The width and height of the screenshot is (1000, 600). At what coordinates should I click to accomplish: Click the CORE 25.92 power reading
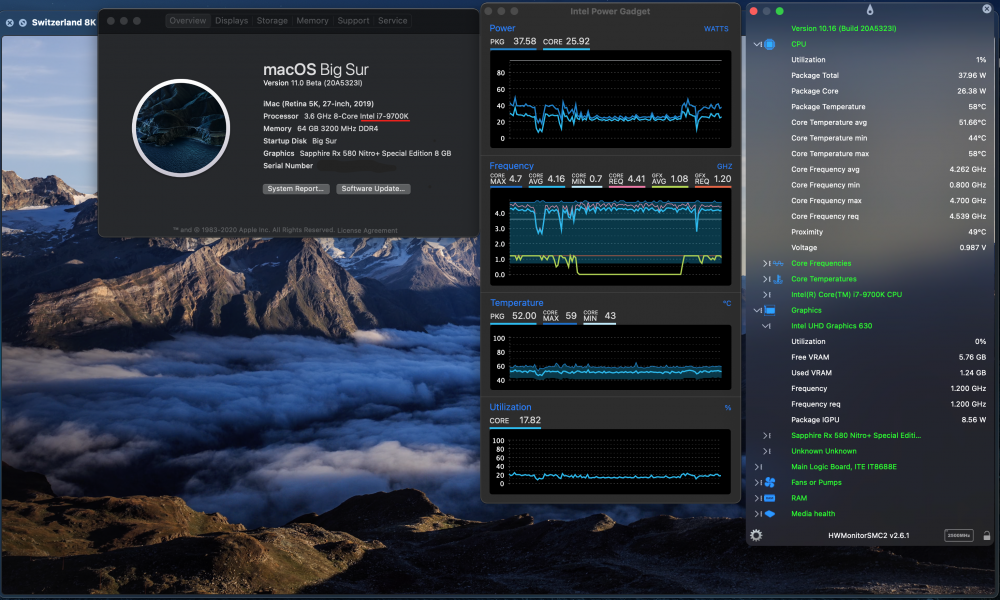pos(566,41)
